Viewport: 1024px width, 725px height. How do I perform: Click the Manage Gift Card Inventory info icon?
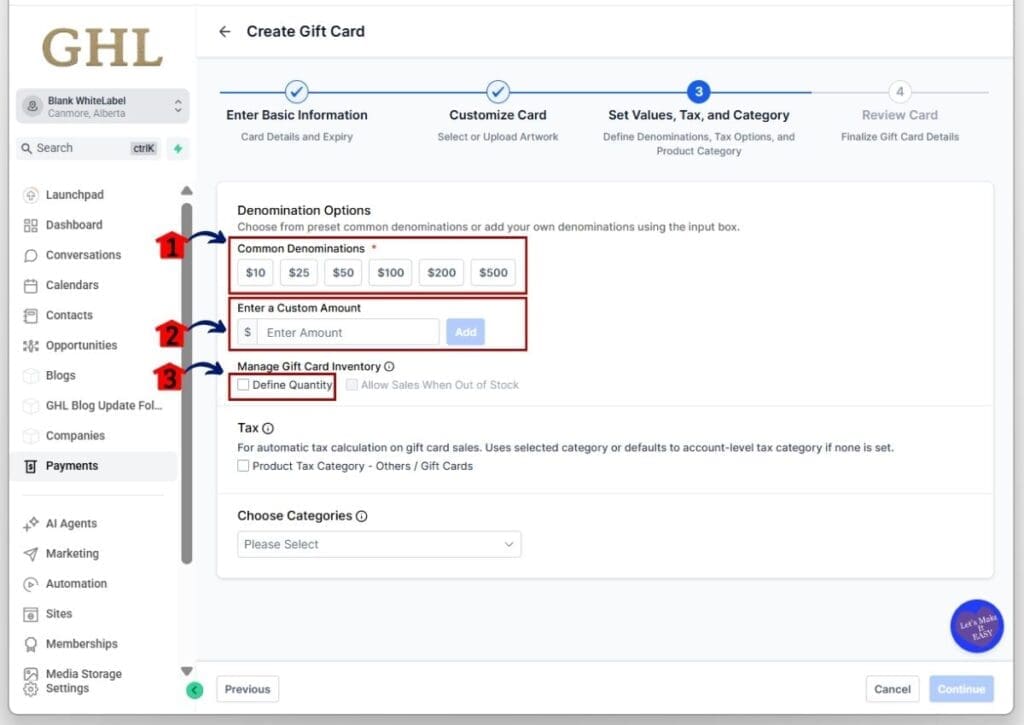coord(389,367)
